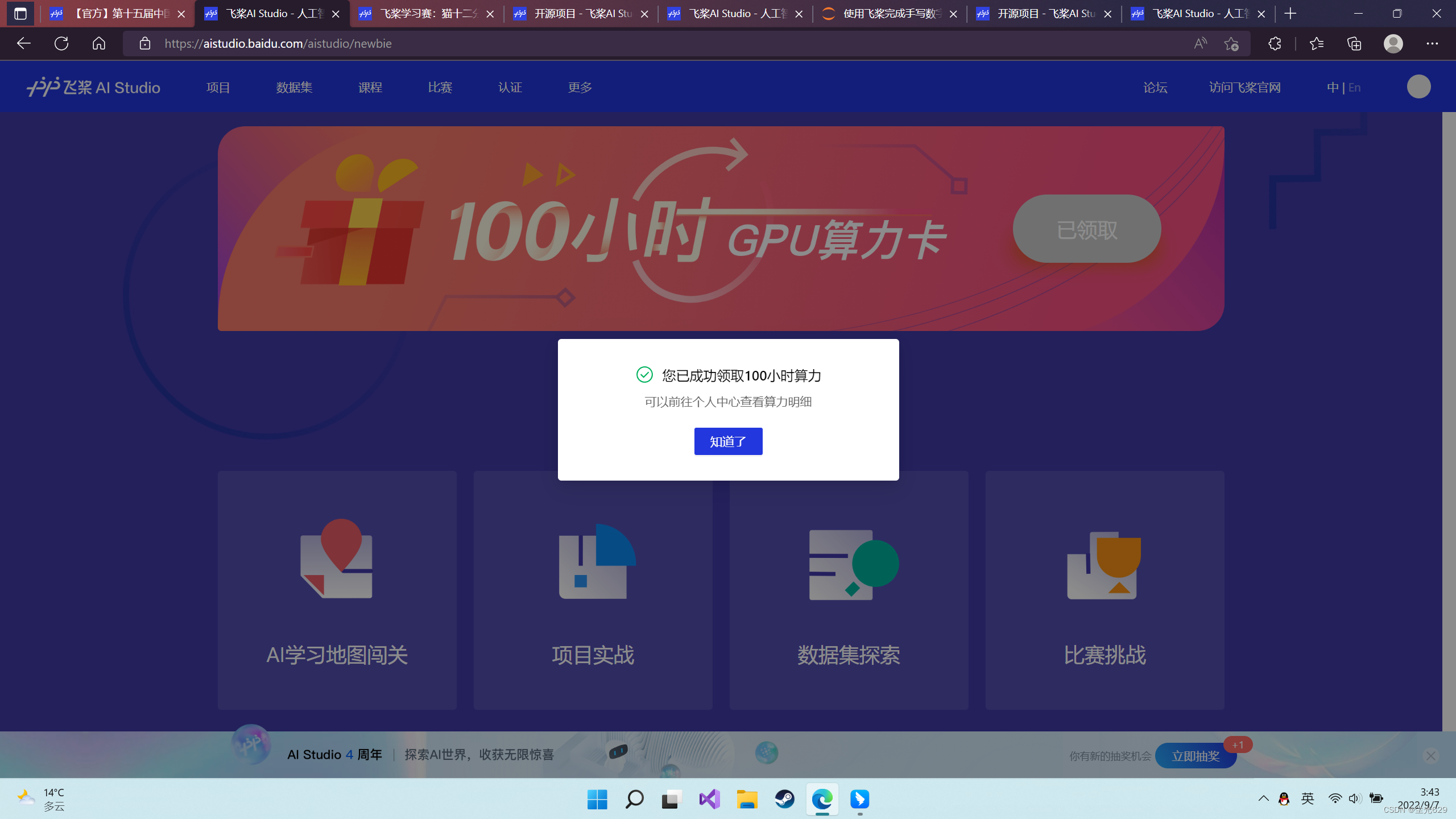Open the weather widget 14°C 多云
1456x819 pixels.
(41, 799)
